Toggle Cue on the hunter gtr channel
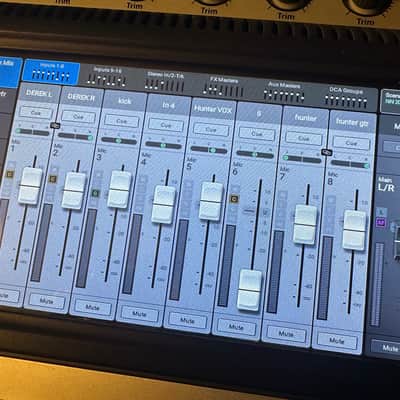 pyautogui.click(x=351, y=143)
